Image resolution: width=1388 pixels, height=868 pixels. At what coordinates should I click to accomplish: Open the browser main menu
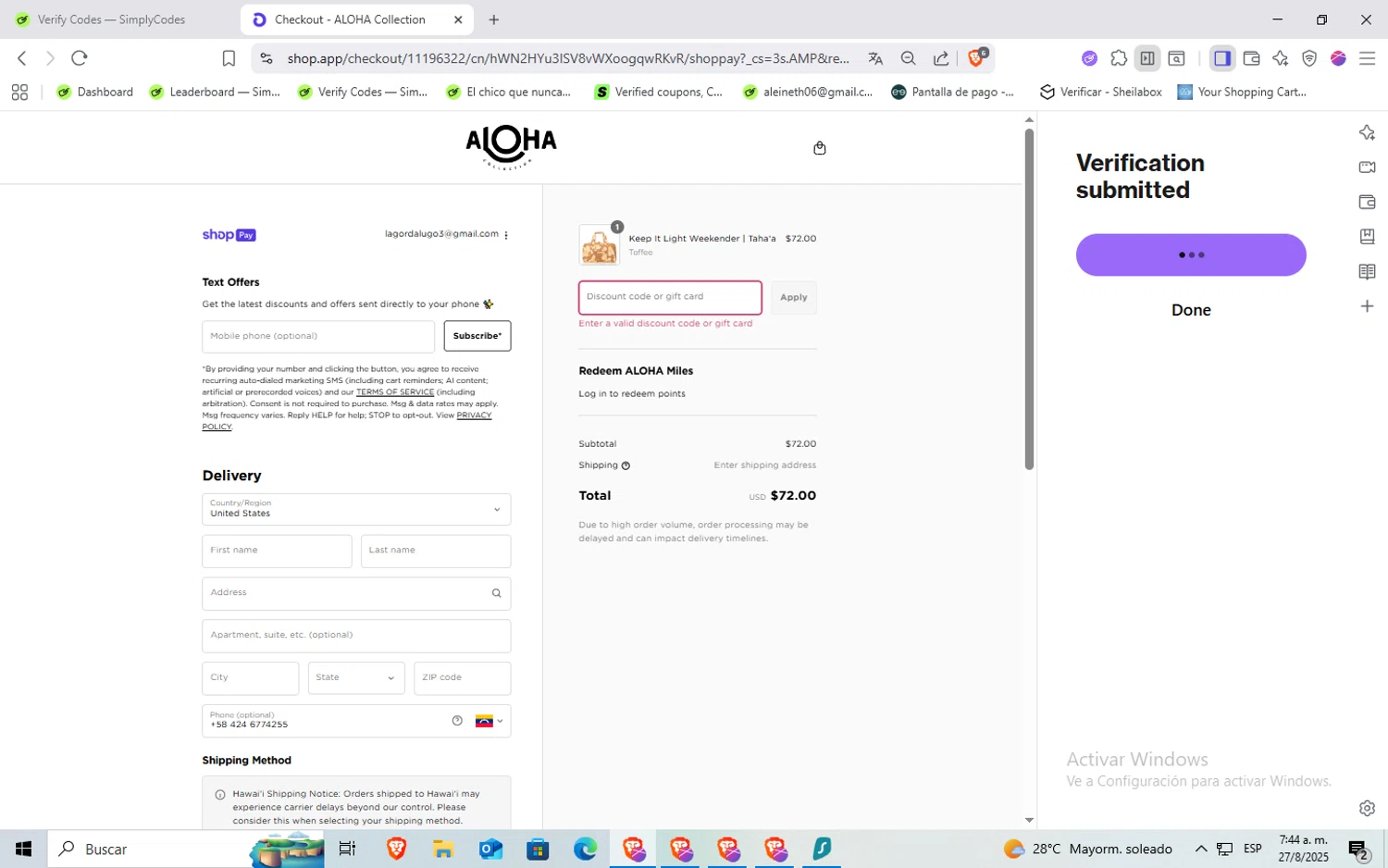click(1367, 58)
